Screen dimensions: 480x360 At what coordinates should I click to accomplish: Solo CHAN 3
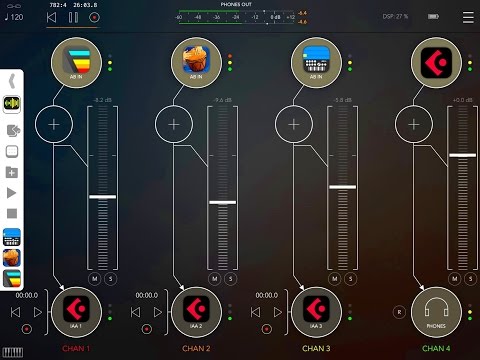click(x=351, y=279)
